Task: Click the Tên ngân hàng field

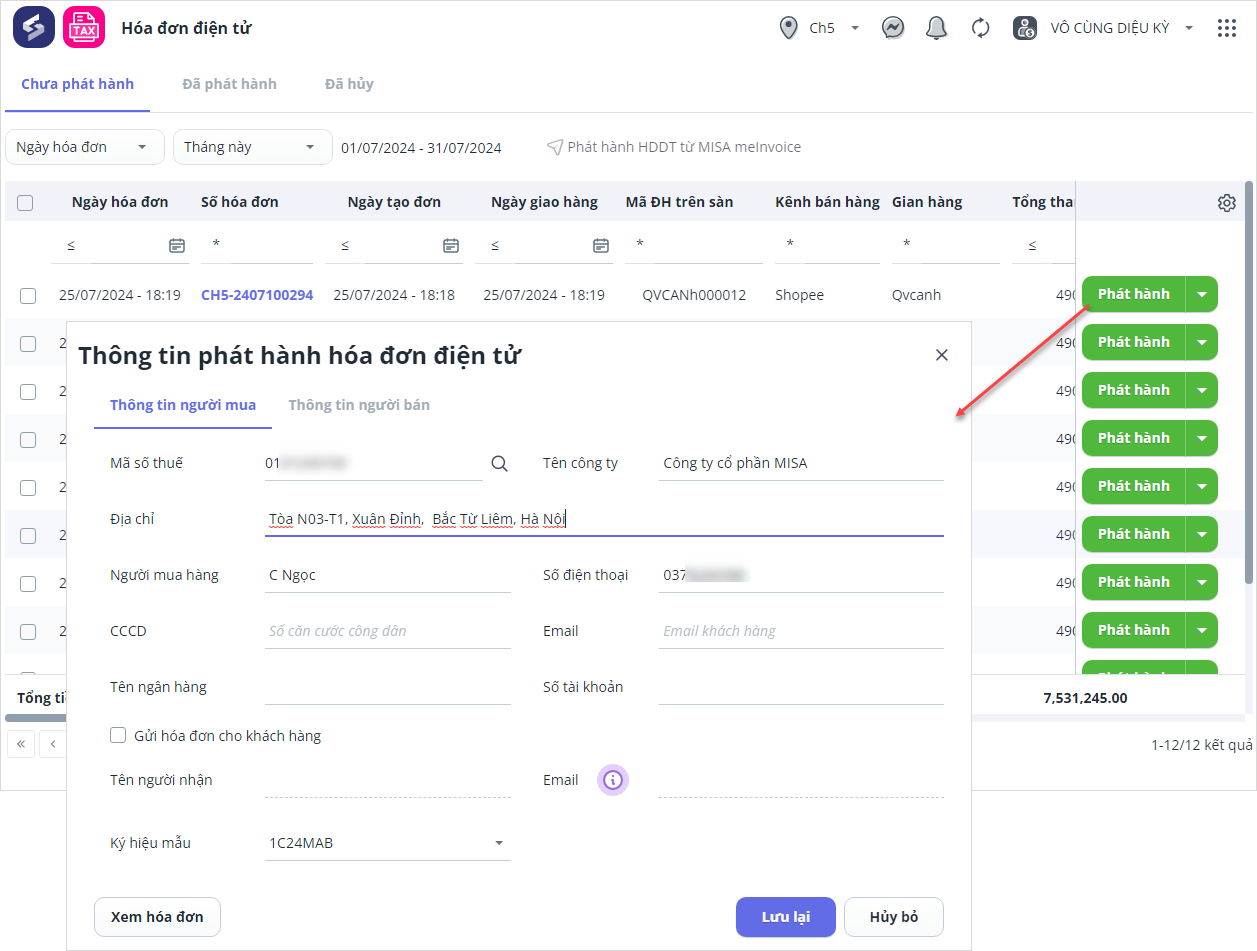Action: point(388,687)
